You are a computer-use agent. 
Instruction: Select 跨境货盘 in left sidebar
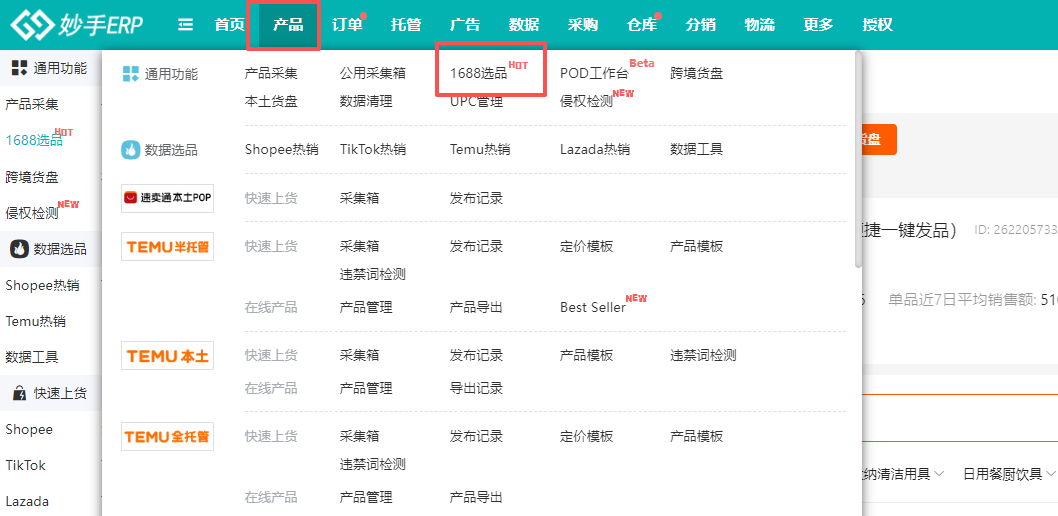(x=32, y=177)
